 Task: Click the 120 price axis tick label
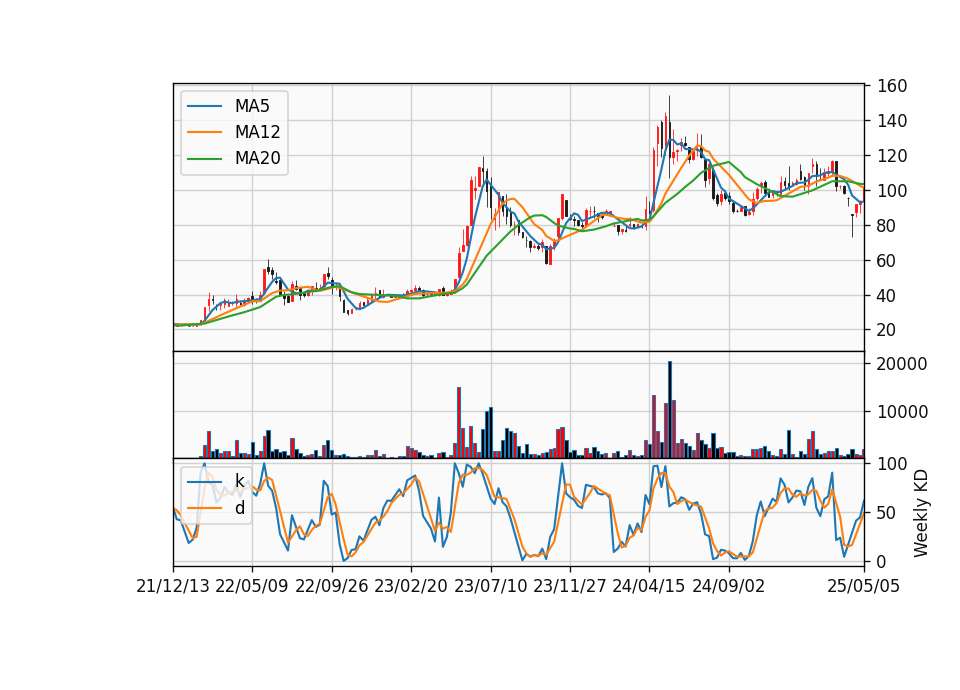892,156
